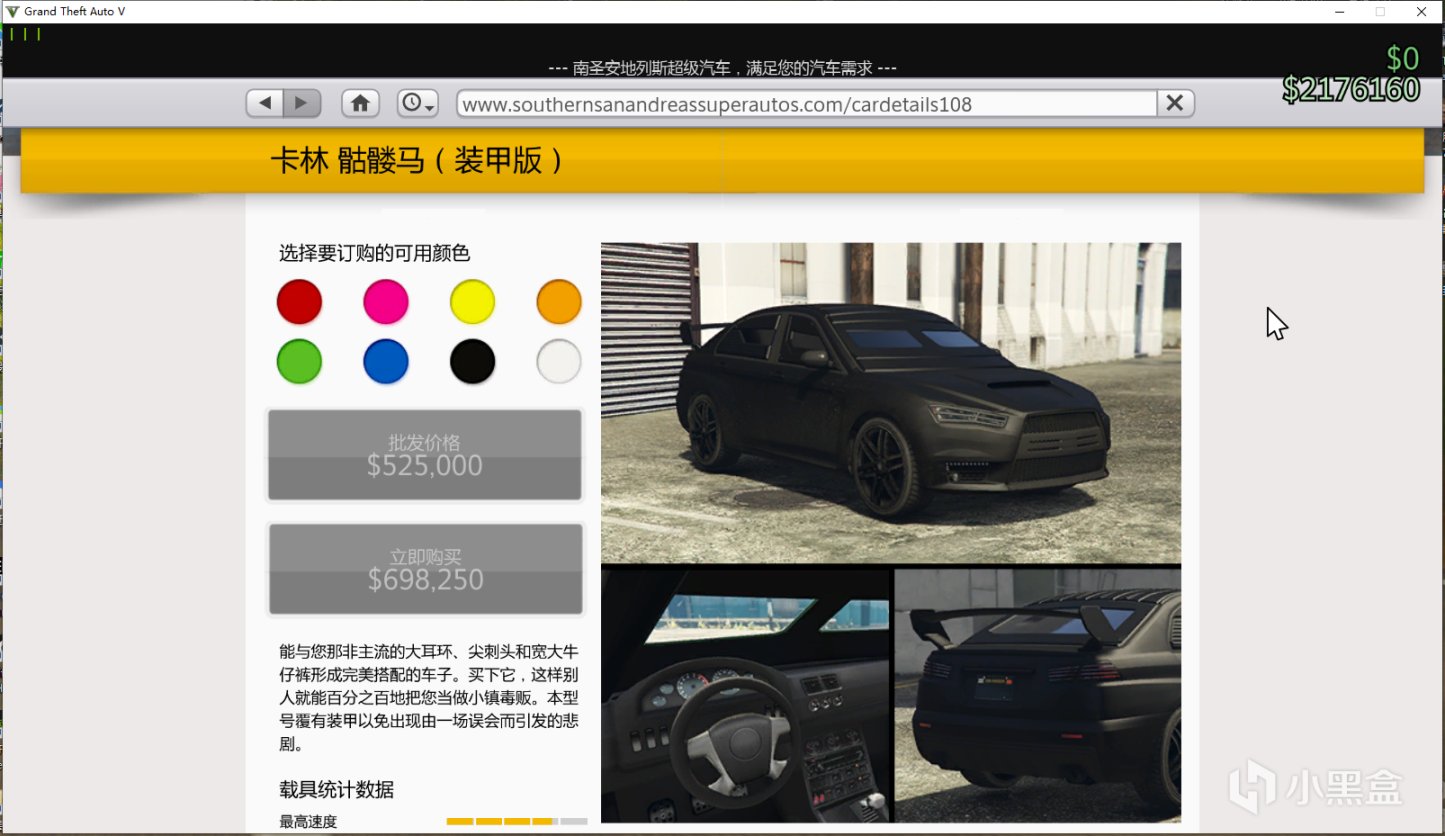Open the browser home page
Image resolution: width=1445 pixels, height=836 pixels.
point(360,103)
